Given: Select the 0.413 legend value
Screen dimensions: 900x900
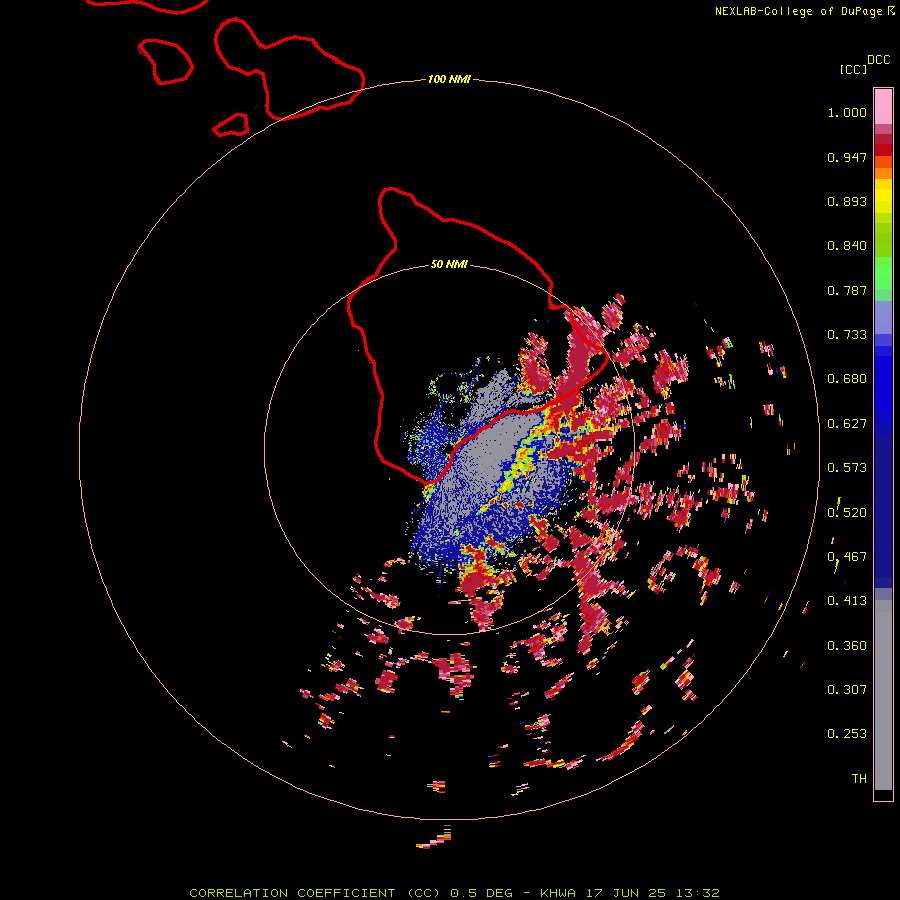Looking at the screenshot, I should click(x=847, y=601).
